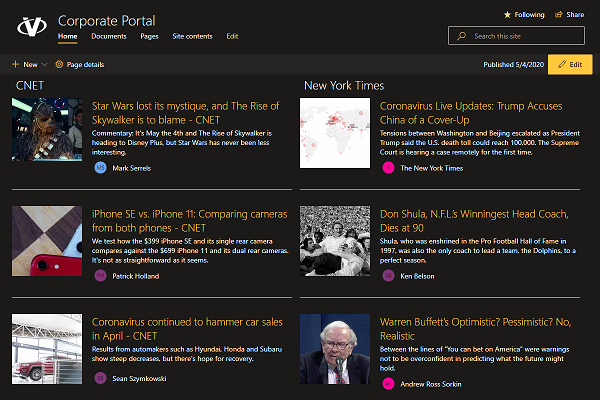
Task: Click the Share text label
Action: [575, 15]
